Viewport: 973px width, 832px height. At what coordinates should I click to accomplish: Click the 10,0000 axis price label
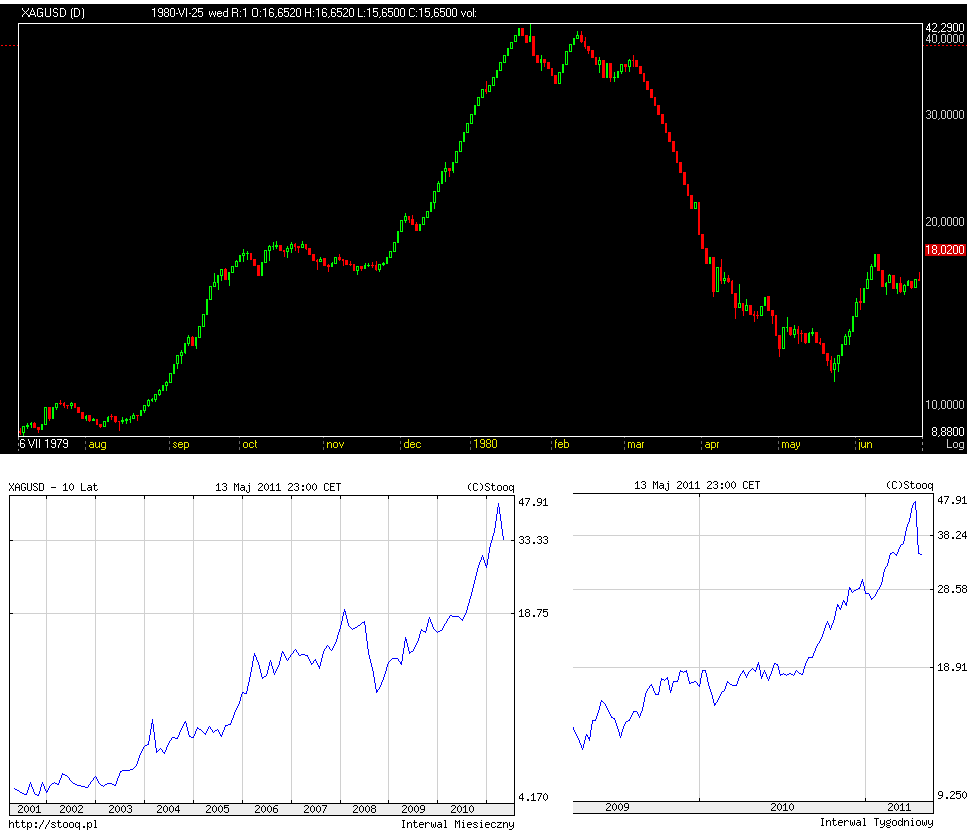[945, 405]
